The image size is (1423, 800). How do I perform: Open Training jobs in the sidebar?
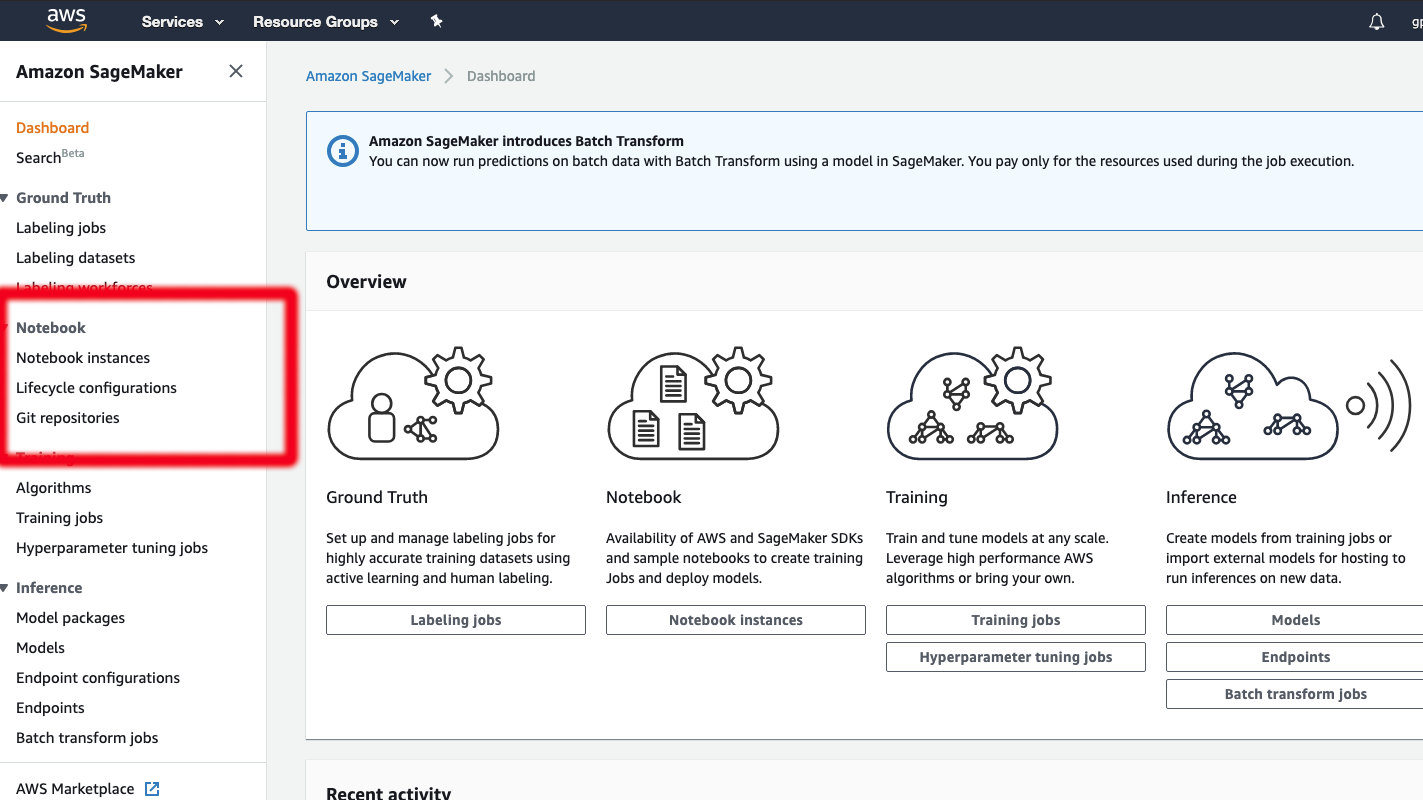click(x=60, y=518)
